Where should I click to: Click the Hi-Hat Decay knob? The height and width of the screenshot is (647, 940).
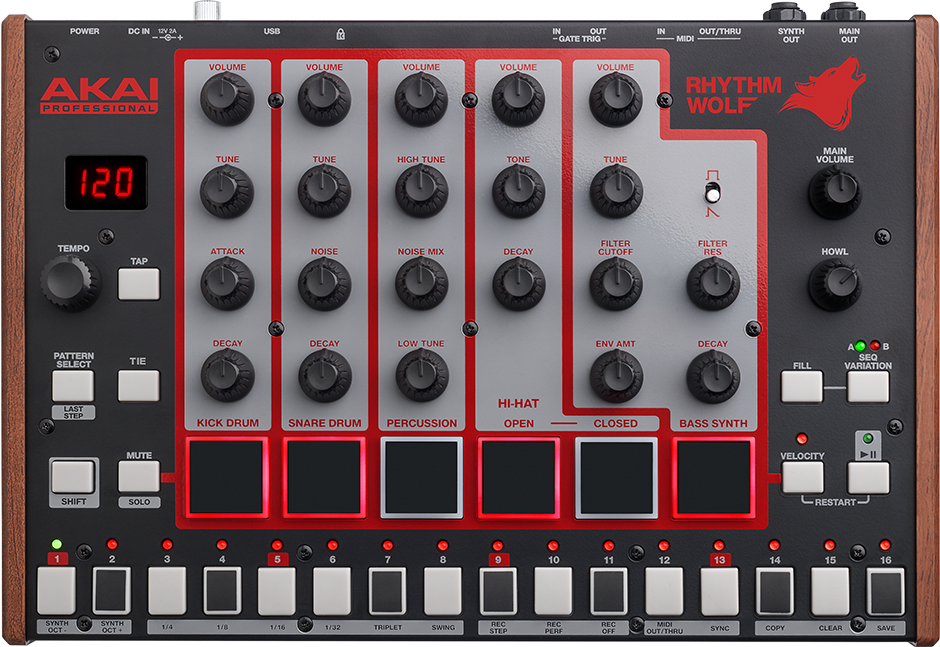(x=519, y=284)
